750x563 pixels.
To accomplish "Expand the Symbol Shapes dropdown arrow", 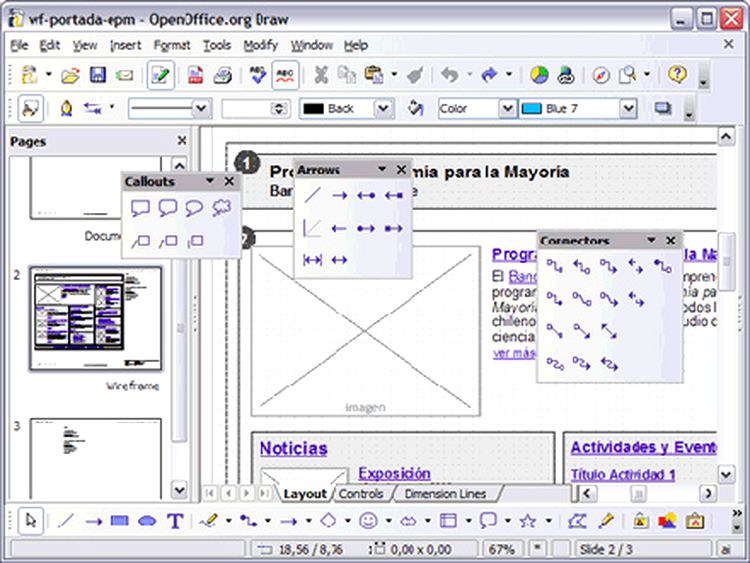I will [x=389, y=520].
